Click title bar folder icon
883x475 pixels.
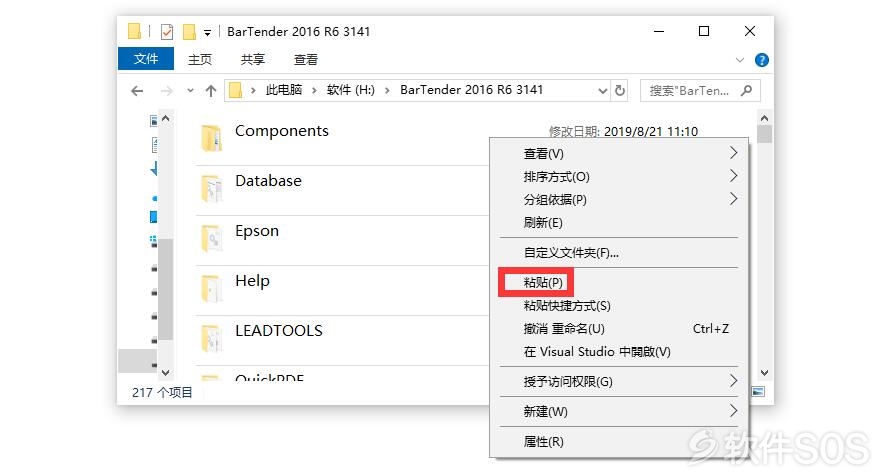click(134, 31)
